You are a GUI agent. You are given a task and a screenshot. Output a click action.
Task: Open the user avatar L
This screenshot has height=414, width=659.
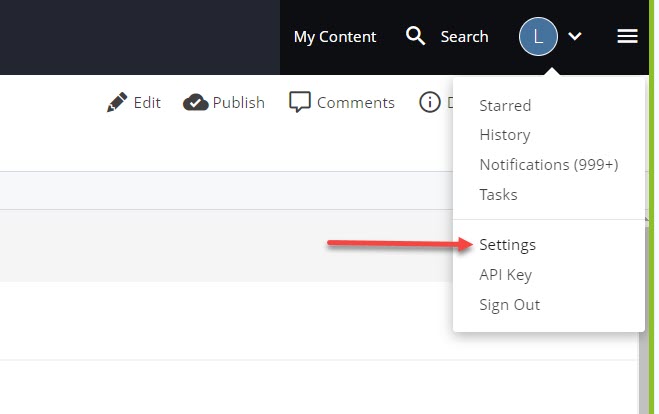pyautogui.click(x=538, y=37)
